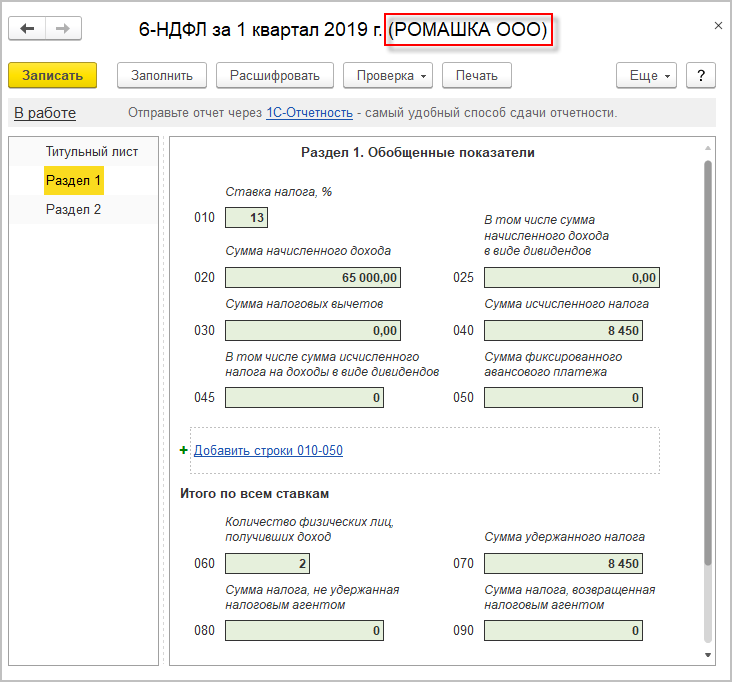This screenshot has width=732, height=682.
Task: Click the Печать button
Action: (x=477, y=75)
